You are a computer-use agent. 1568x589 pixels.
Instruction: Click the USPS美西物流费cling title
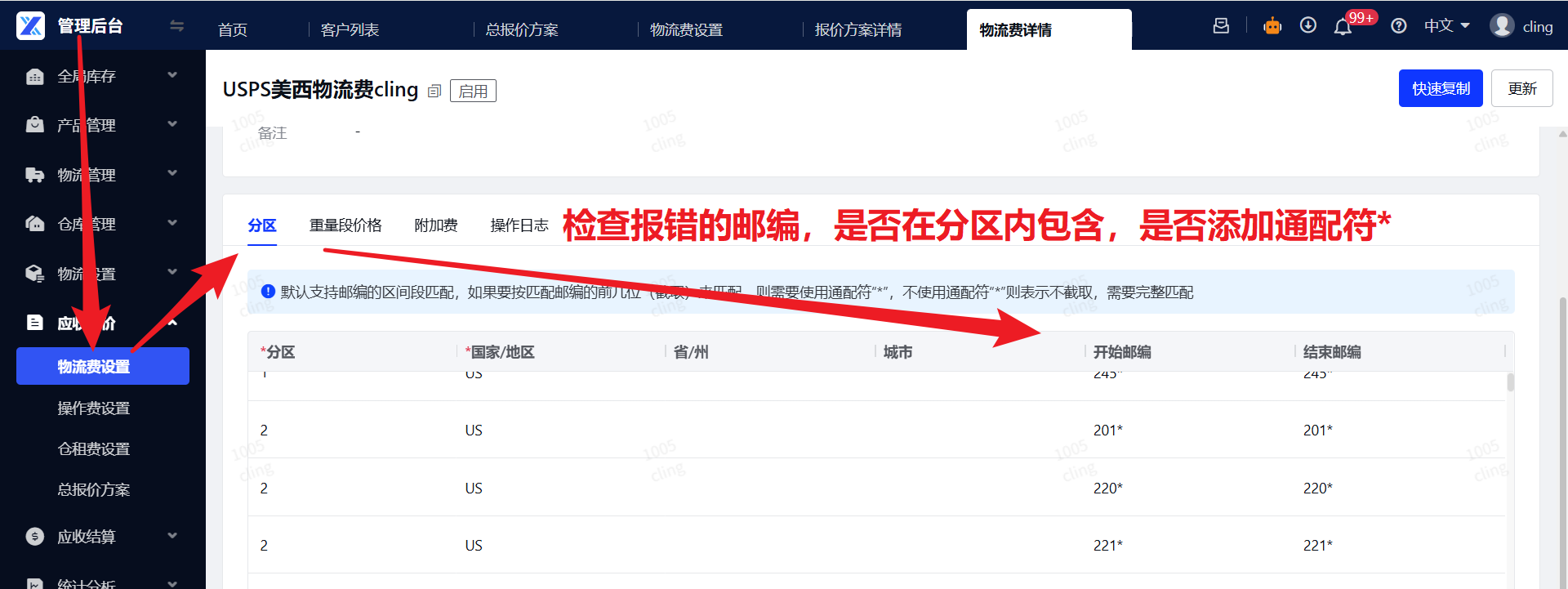click(320, 90)
